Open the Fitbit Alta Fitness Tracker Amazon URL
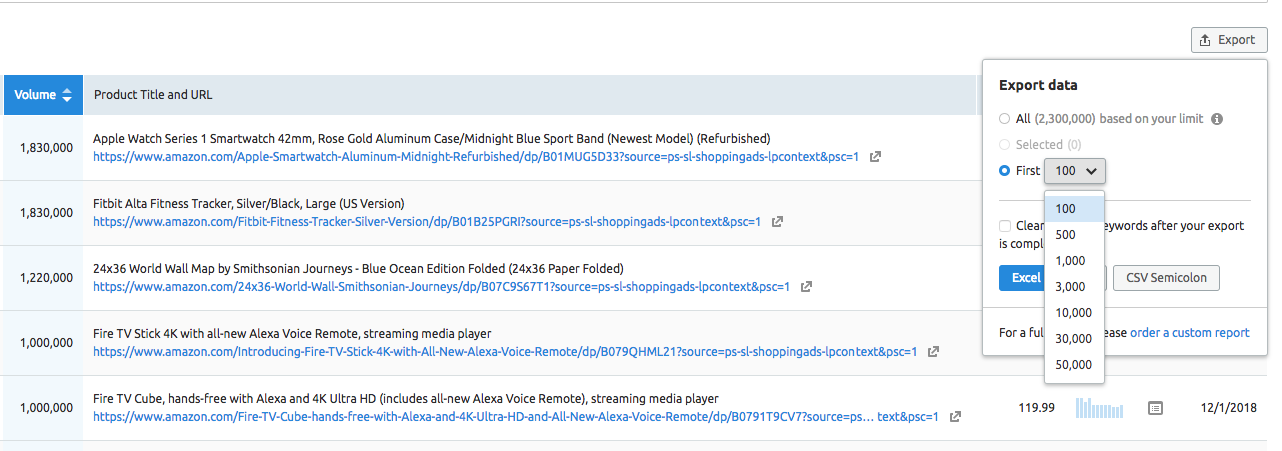 427,222
